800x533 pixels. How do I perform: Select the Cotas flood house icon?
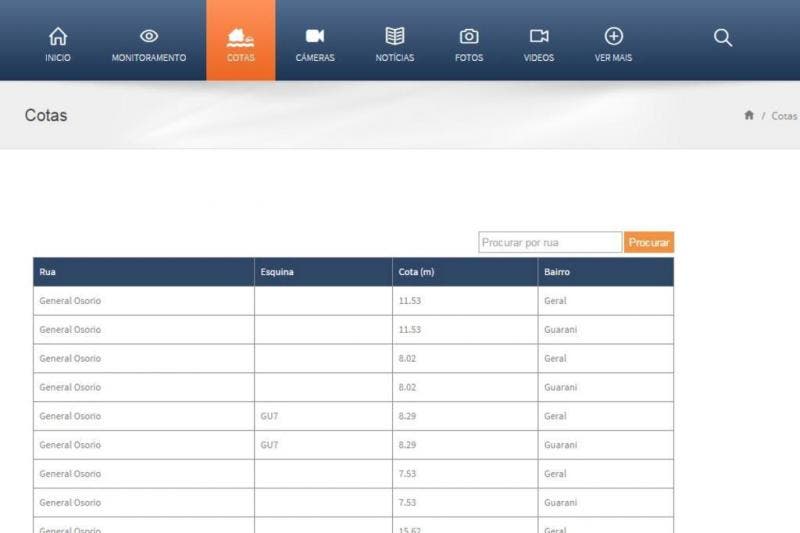coord(240,37)
